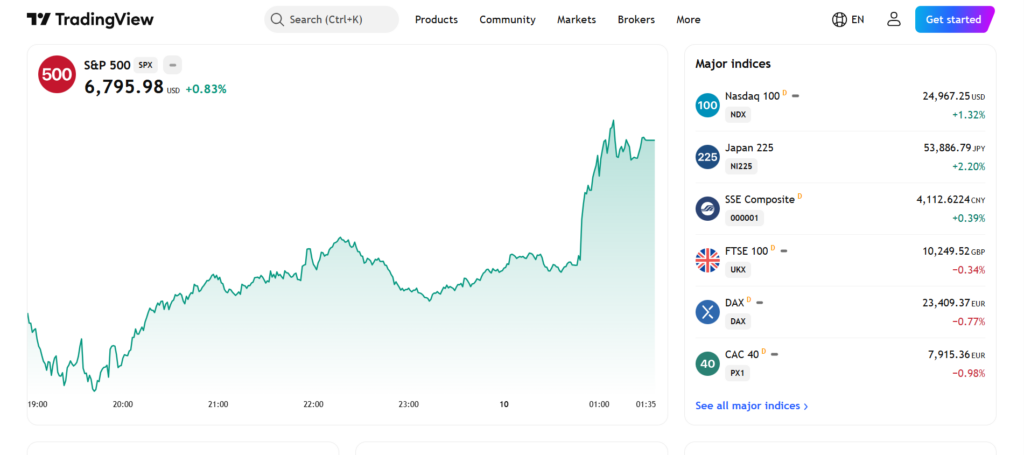
Task: Click the S&P 500 red logo
Action: point(57,74)
